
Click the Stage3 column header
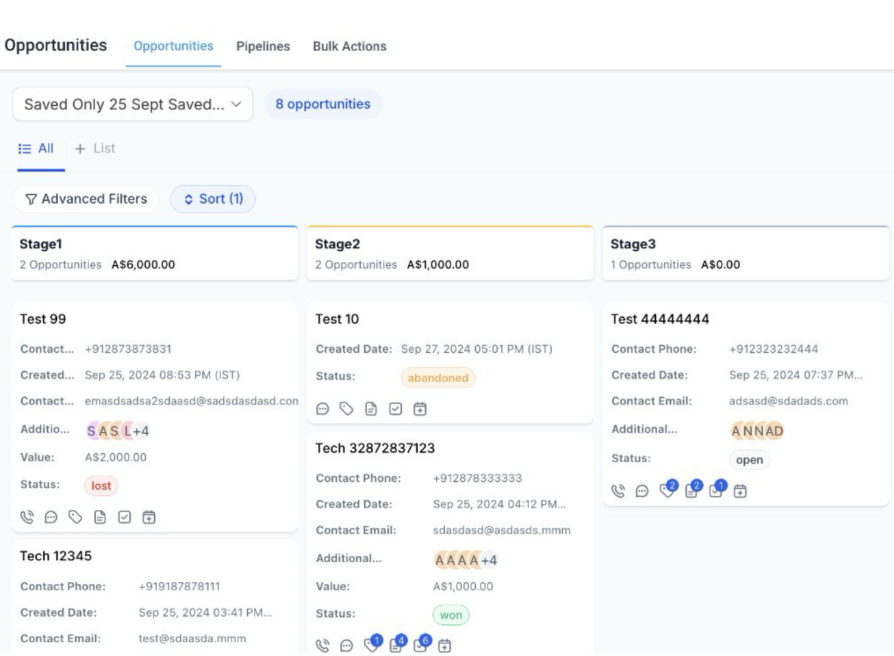coord(746,253)
